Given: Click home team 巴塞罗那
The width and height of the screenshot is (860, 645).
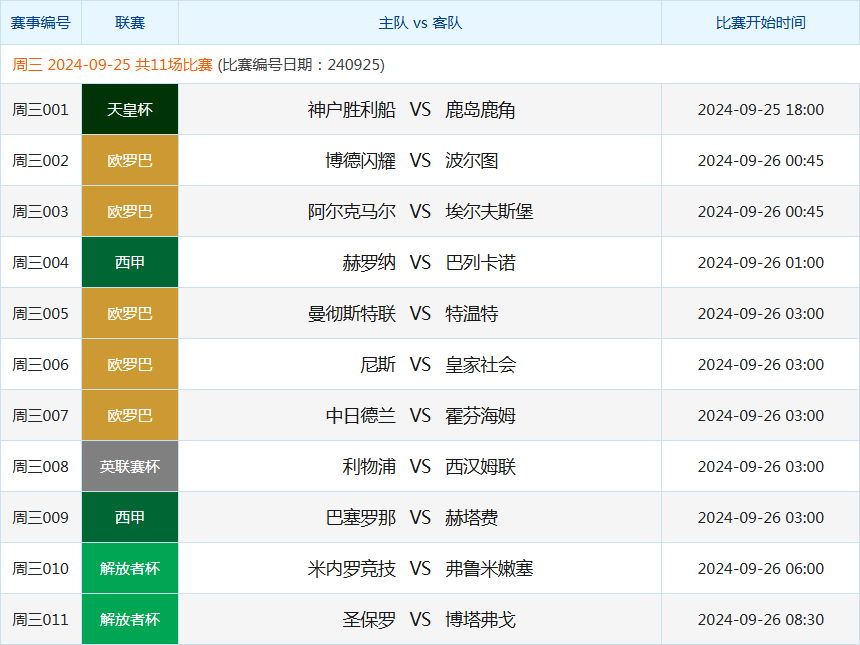Looking at the screenshot, I should [360, 518].
